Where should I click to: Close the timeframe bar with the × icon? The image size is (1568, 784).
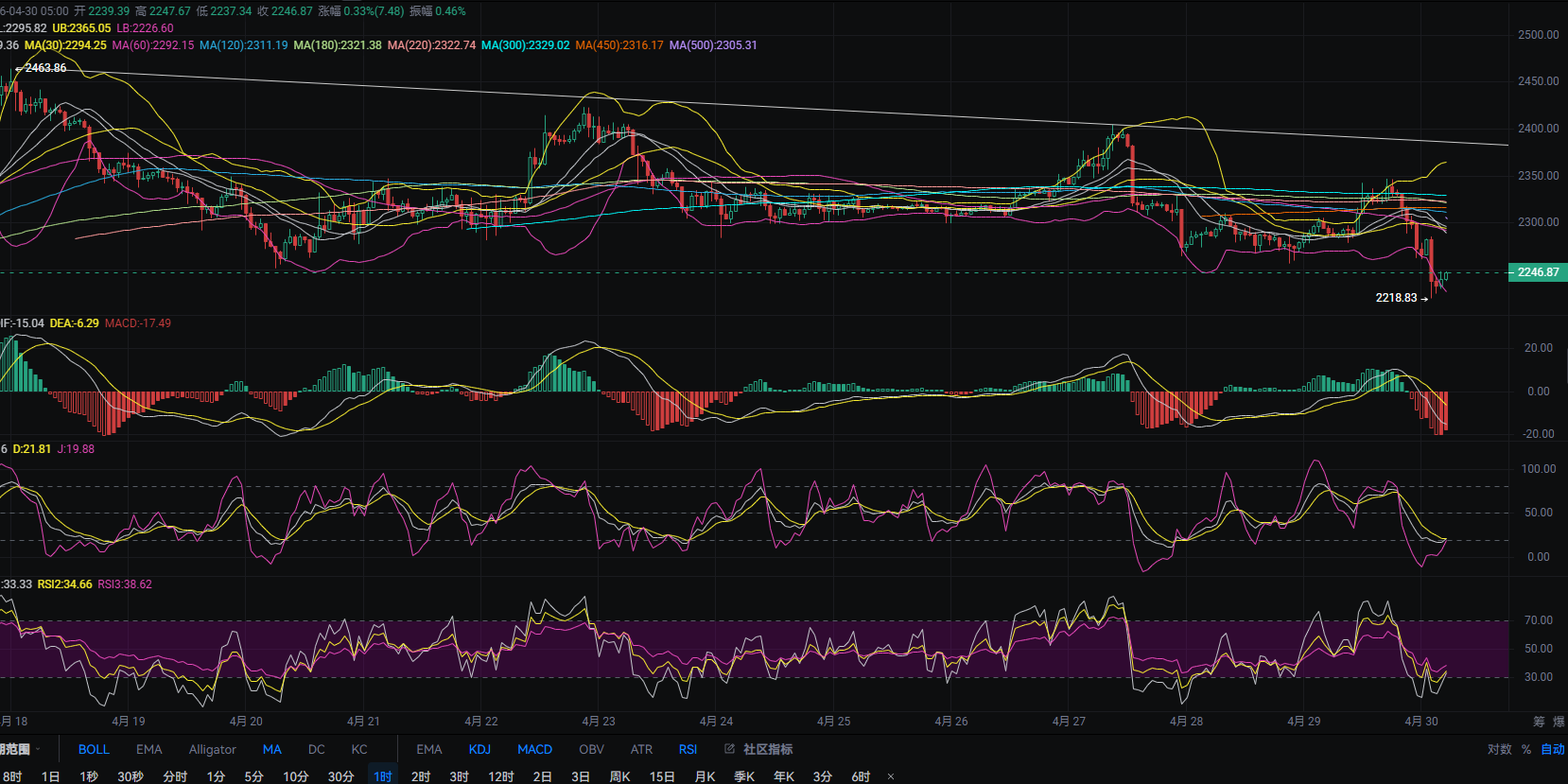[890, 776]
